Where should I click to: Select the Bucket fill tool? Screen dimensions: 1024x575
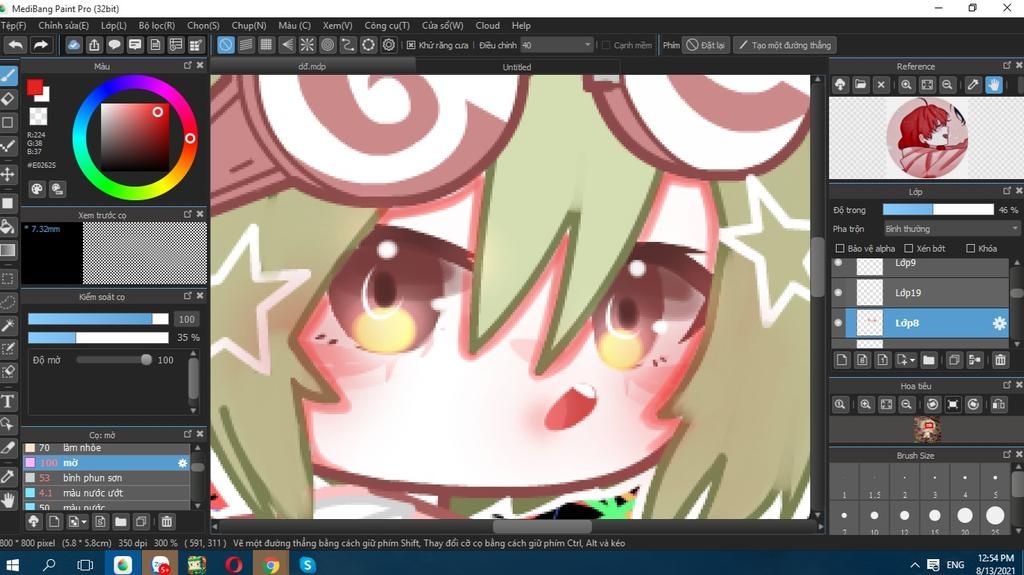tap(8, 227)
